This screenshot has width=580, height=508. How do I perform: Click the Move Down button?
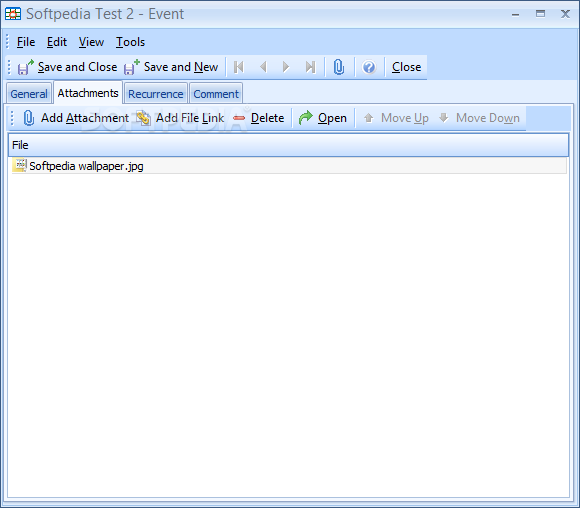pyautogui.click(x=479, y=118)
